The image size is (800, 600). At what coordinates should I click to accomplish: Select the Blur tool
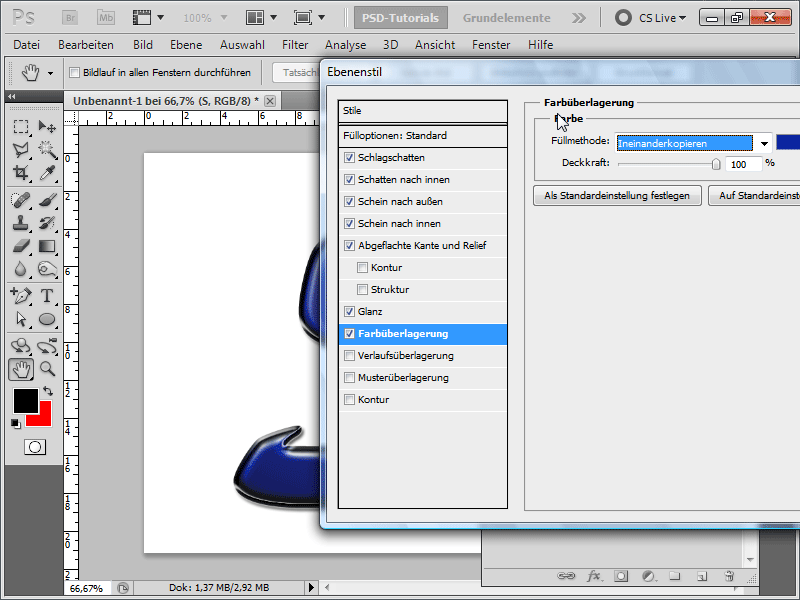(20, 269)
